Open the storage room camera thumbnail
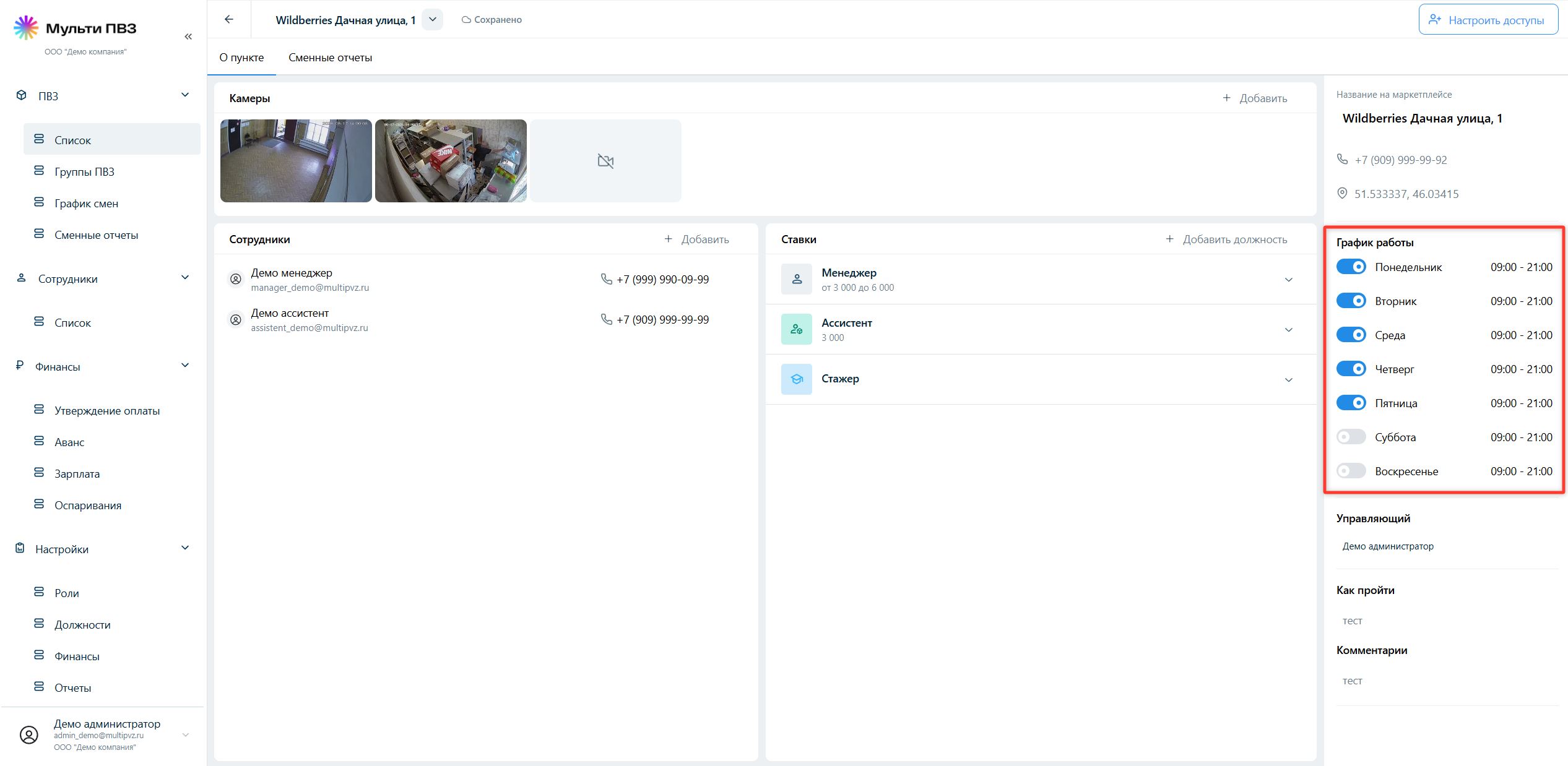 click(x=451, y=161)
